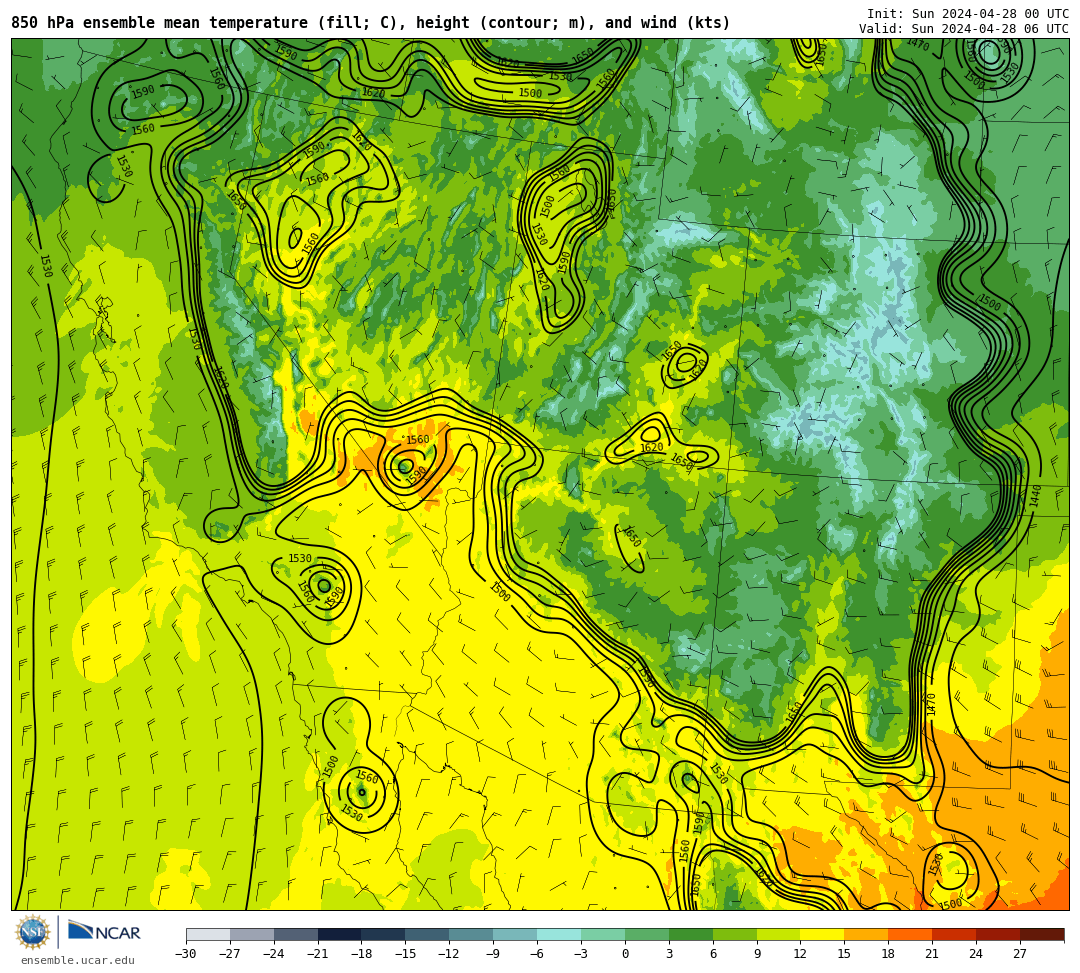Click the 9 colorbar tick label

[x=757, y=954]
